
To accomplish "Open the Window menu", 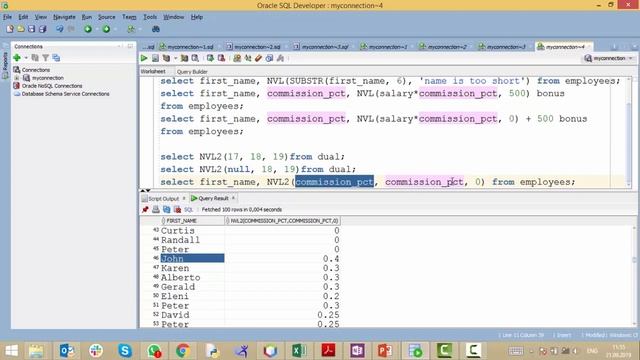I will click(173, 17).
